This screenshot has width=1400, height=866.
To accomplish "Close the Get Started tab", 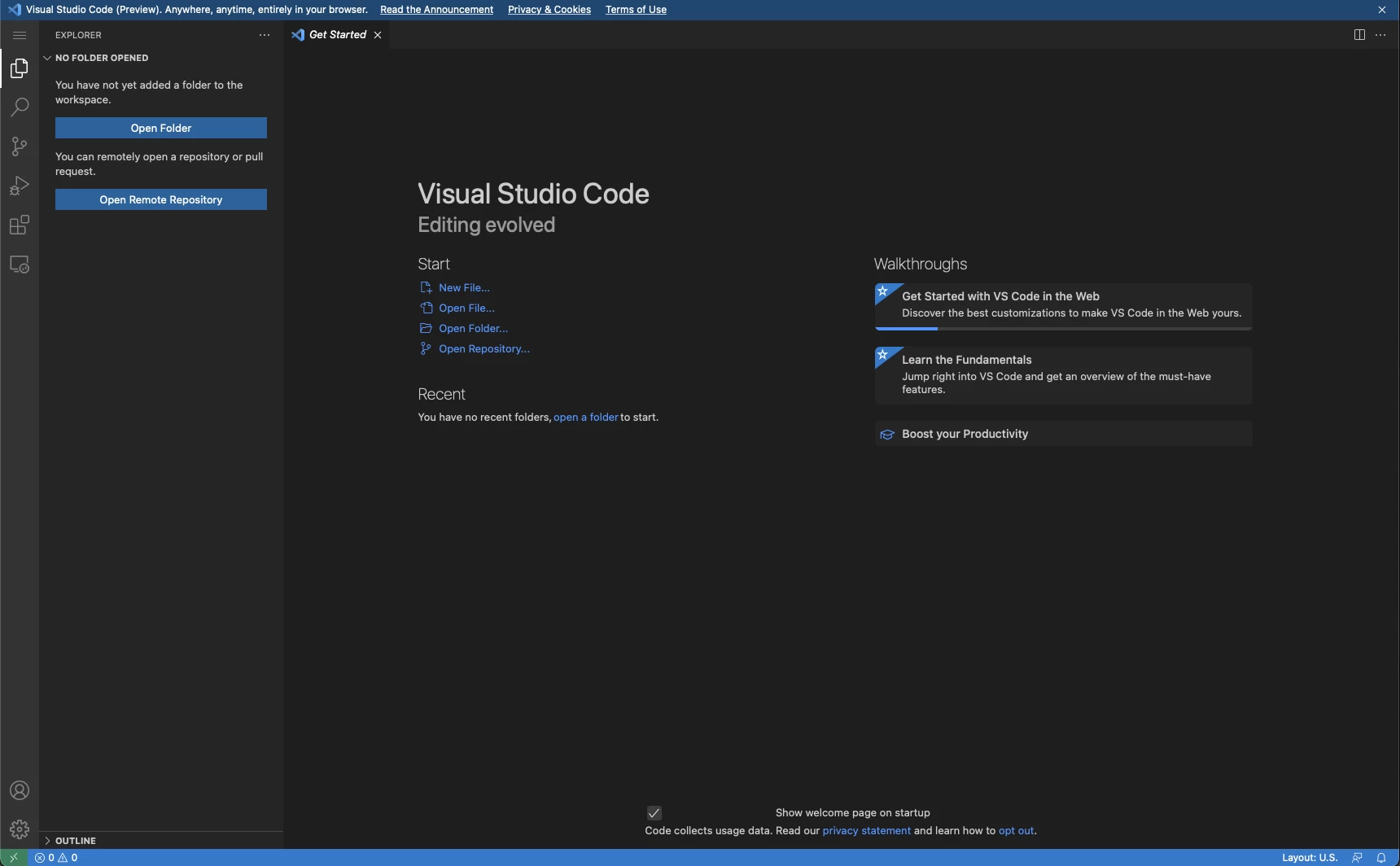I will (x=378, y=35).
